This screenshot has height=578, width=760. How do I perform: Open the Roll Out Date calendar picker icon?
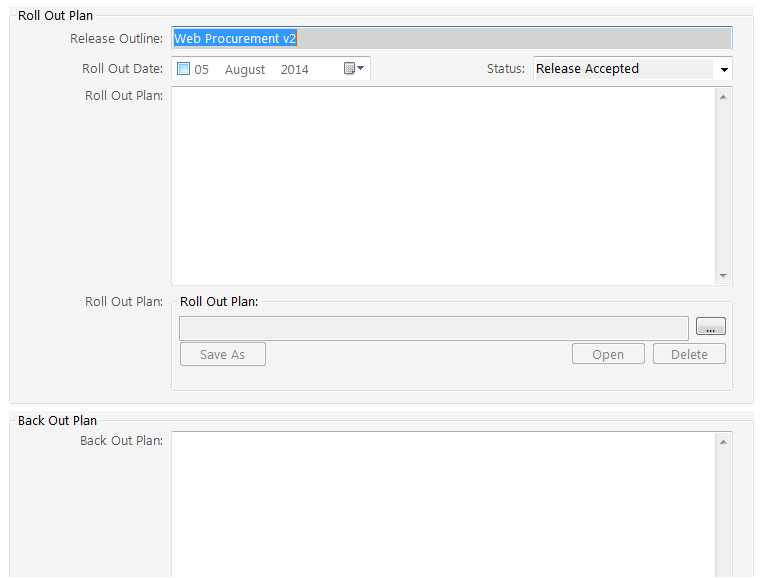click(354, 68)
